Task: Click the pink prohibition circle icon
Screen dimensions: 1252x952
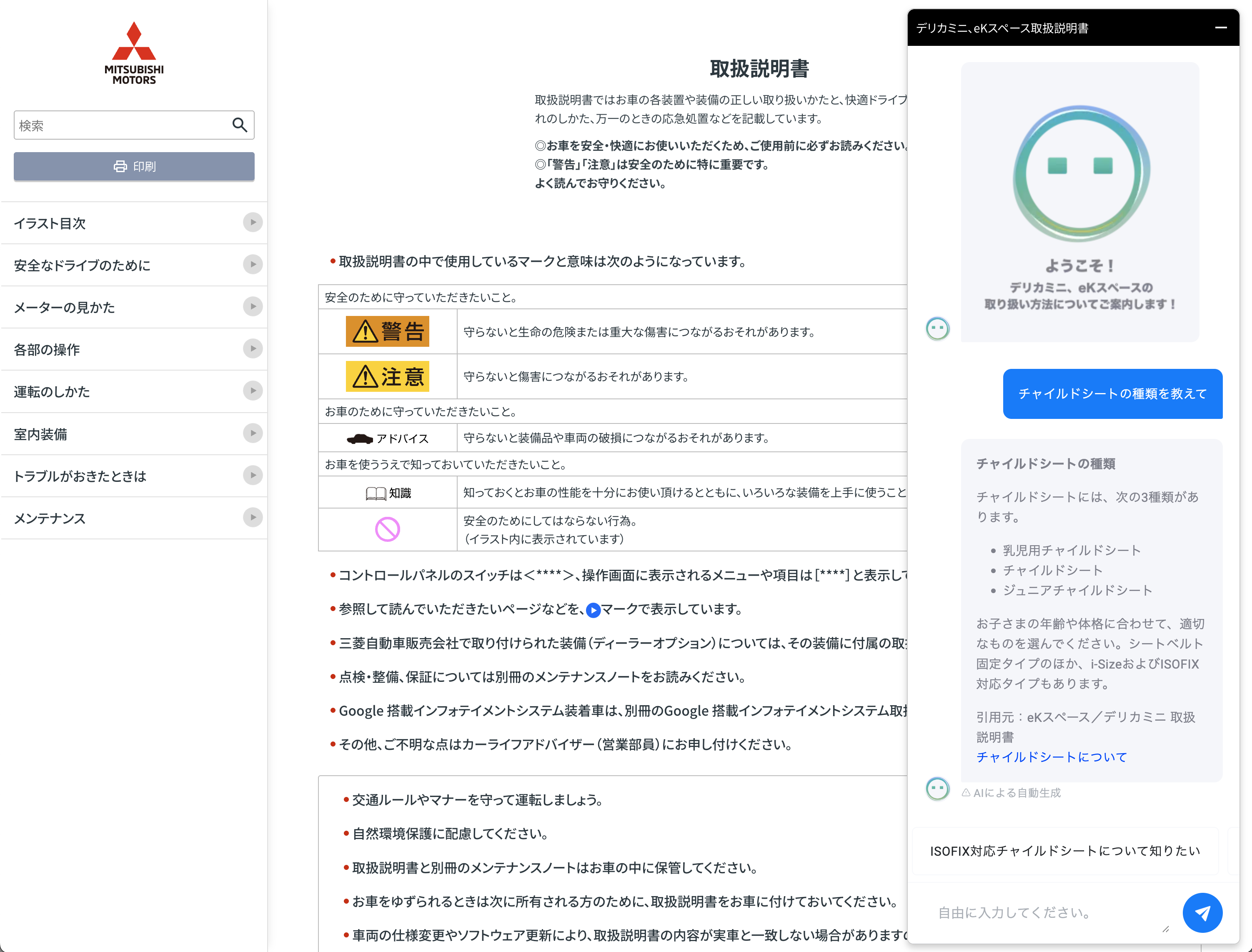Action: pos(388,529)
